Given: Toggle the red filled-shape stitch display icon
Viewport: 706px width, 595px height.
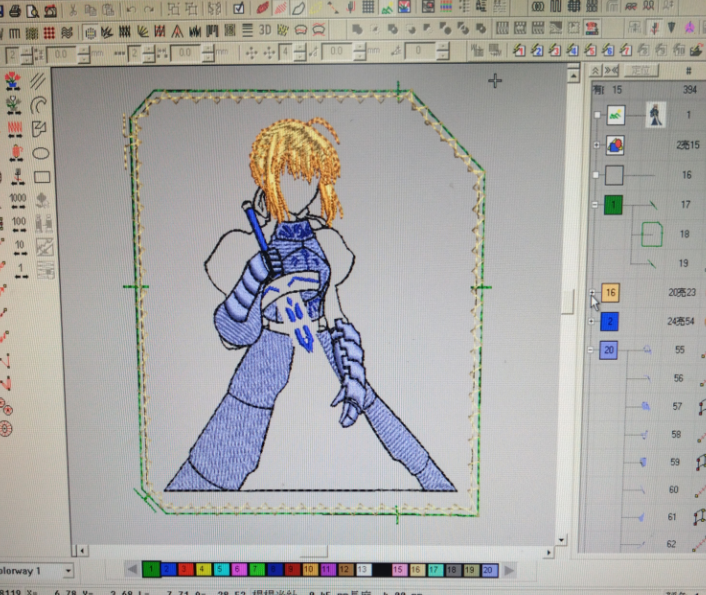Looking at the screenshot, I should pos(262,8).
